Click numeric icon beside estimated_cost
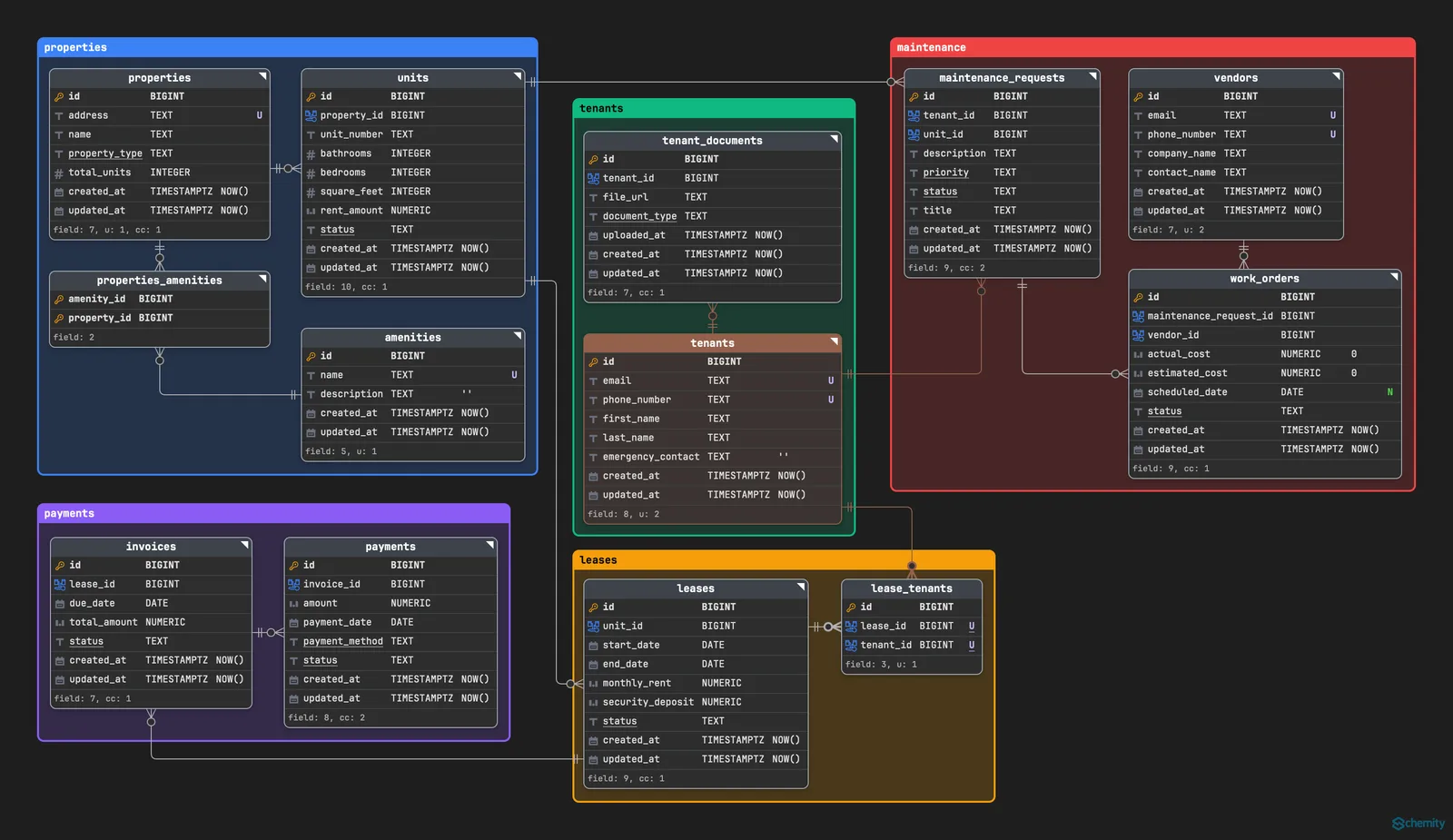The height and width of the screenshot is (840, 1453). pos(1138,373)
